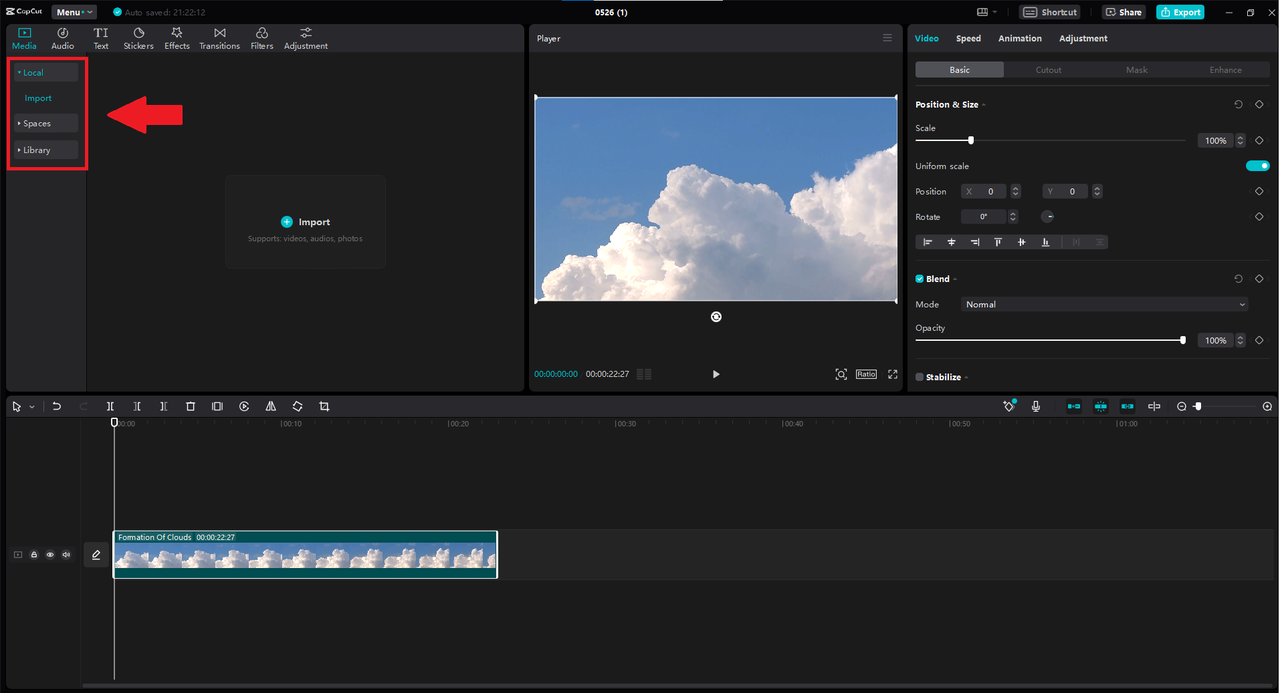This screenshot has height=693, width=1280.
Task: Click the Opacity slider handle
Action: (1183, 340)
